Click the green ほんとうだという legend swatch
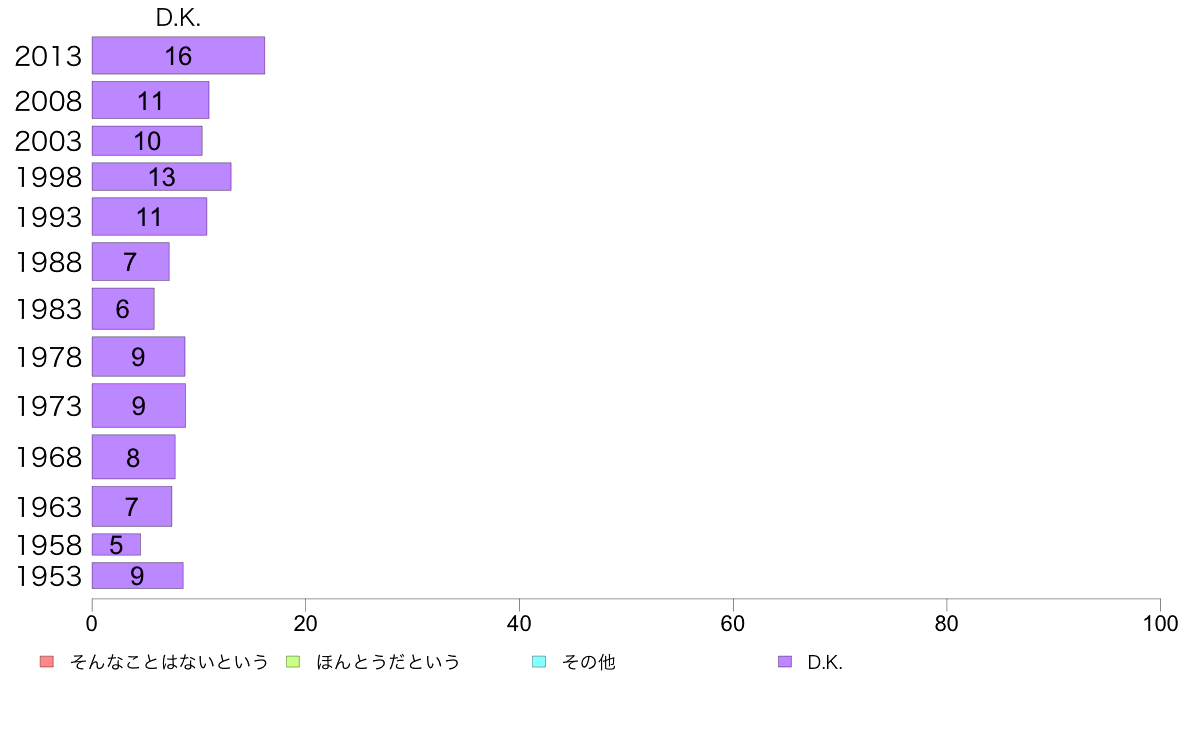Viewport: 1188px width, 736px height. click(292, 662)
